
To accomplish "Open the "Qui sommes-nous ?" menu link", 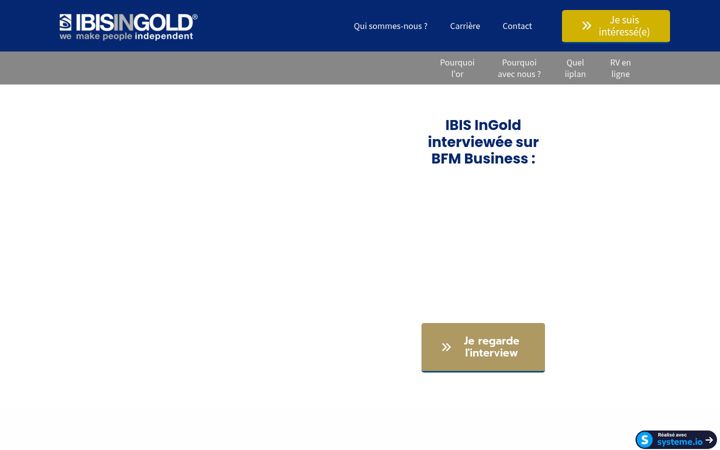I will (390, 26).
